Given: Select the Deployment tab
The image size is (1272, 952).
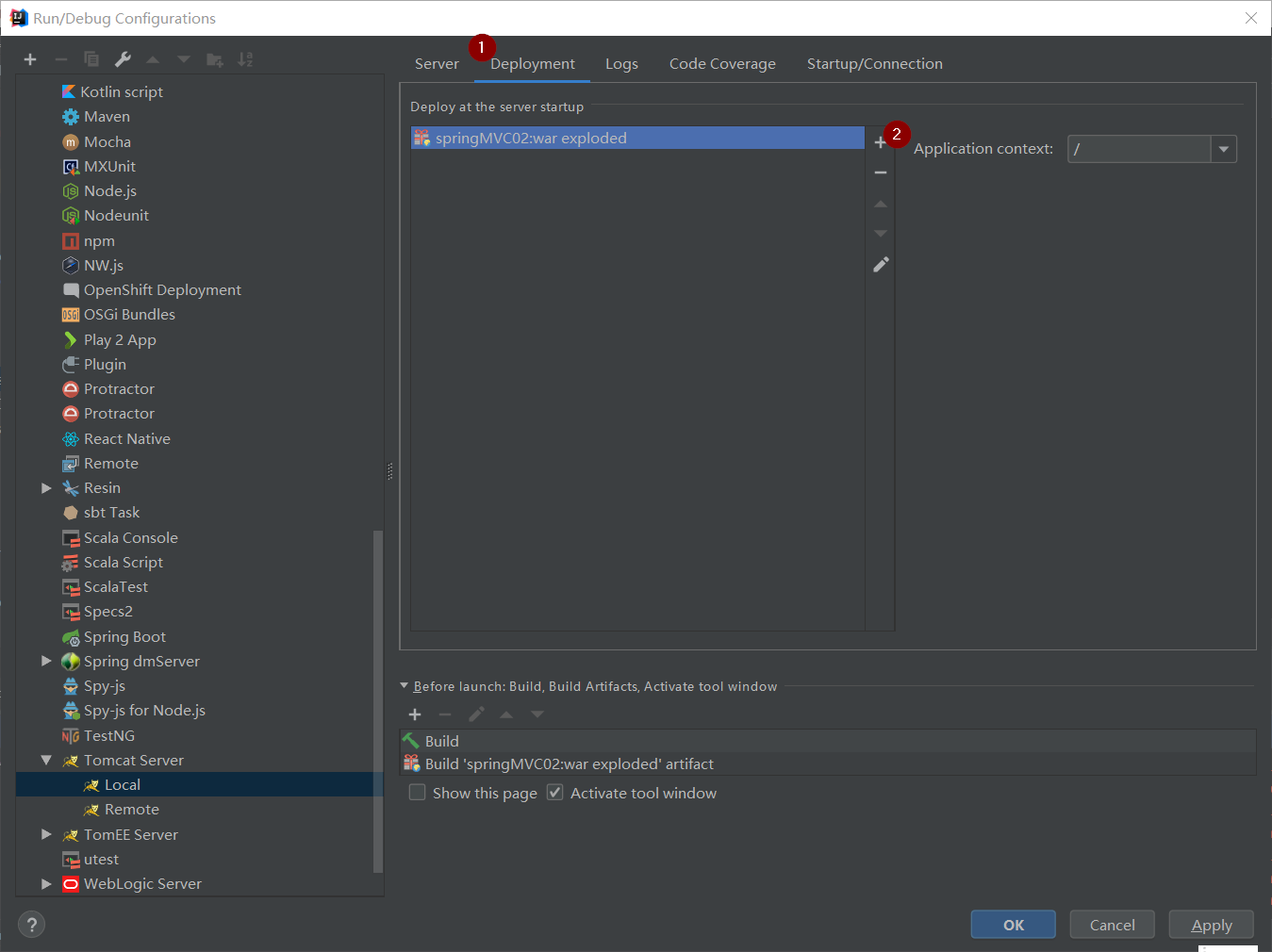Looking at the screenshot, I should 533,64.
